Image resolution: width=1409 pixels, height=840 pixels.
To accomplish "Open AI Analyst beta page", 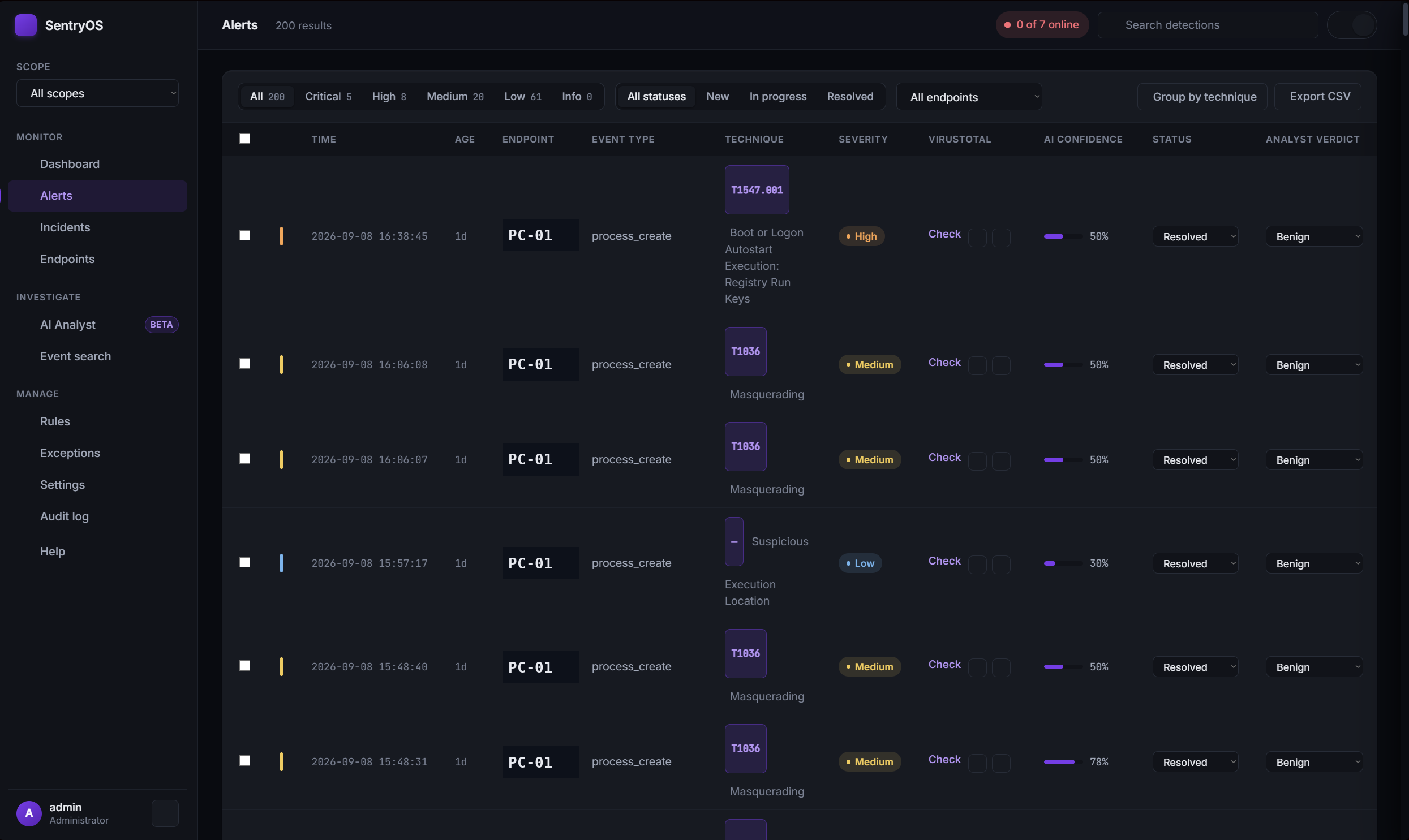I will pyautogui.click(x=97, y=325).
